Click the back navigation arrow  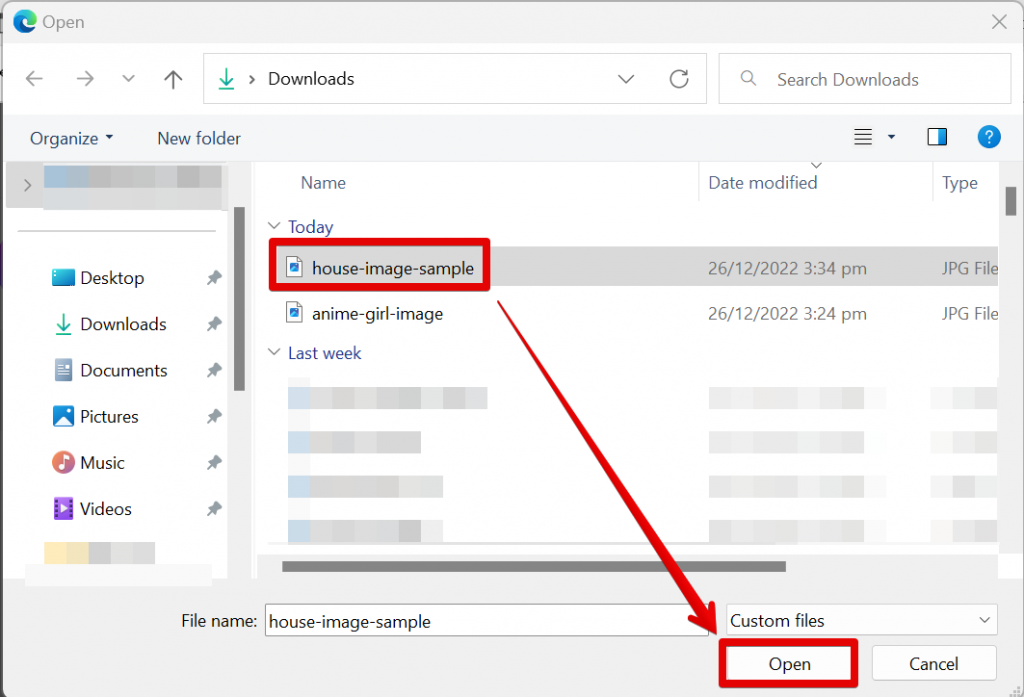pyautogui.click(x=34, y=79)
